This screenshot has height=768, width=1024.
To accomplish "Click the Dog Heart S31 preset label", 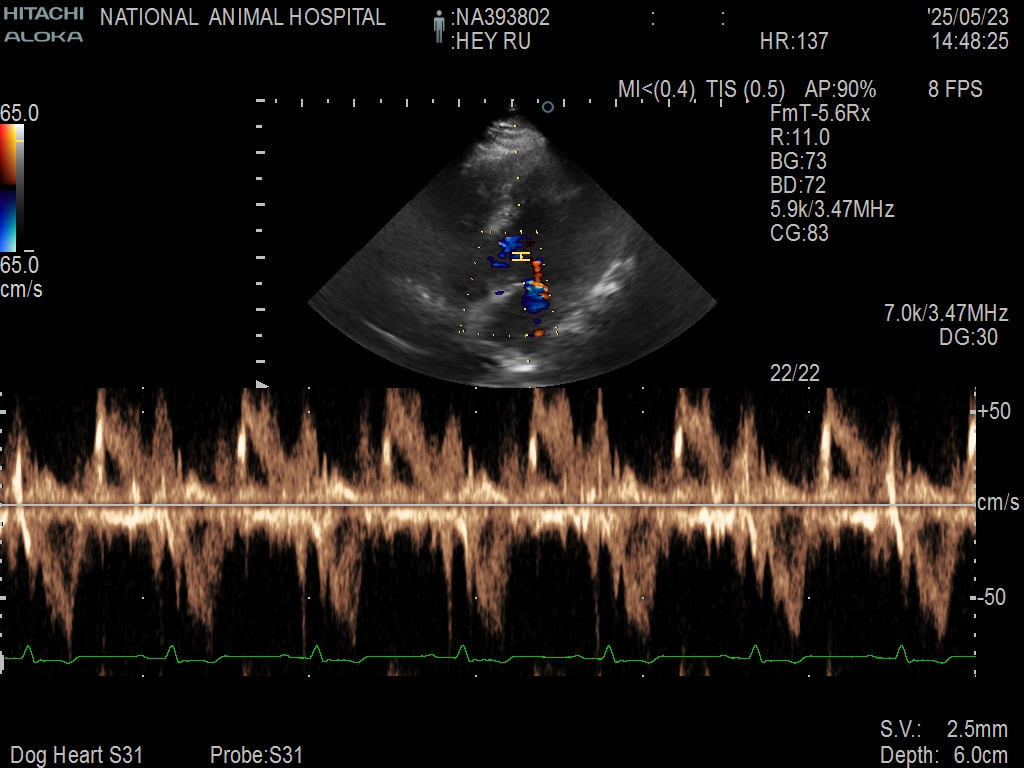I will click(76, 755).
